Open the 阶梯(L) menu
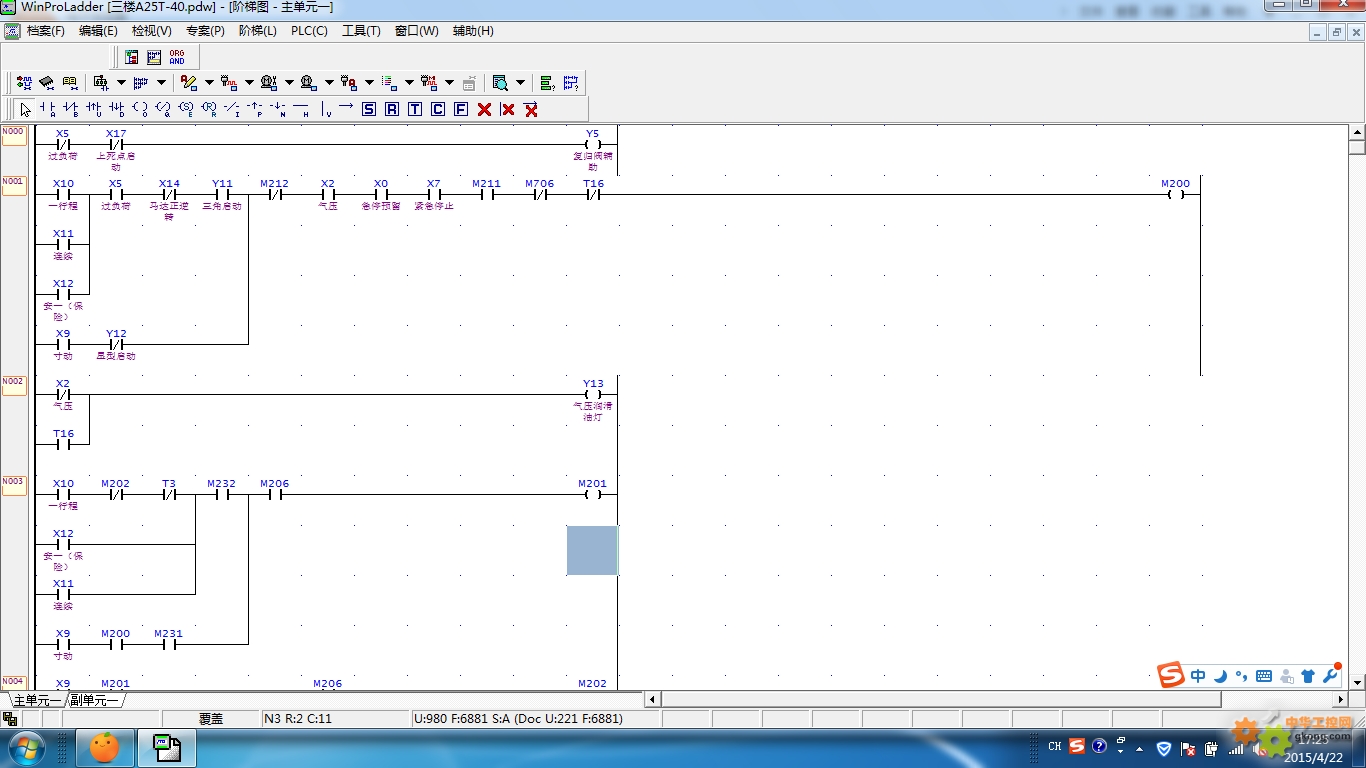Viewport: 1366px width, 768px height. click(258, 31)
